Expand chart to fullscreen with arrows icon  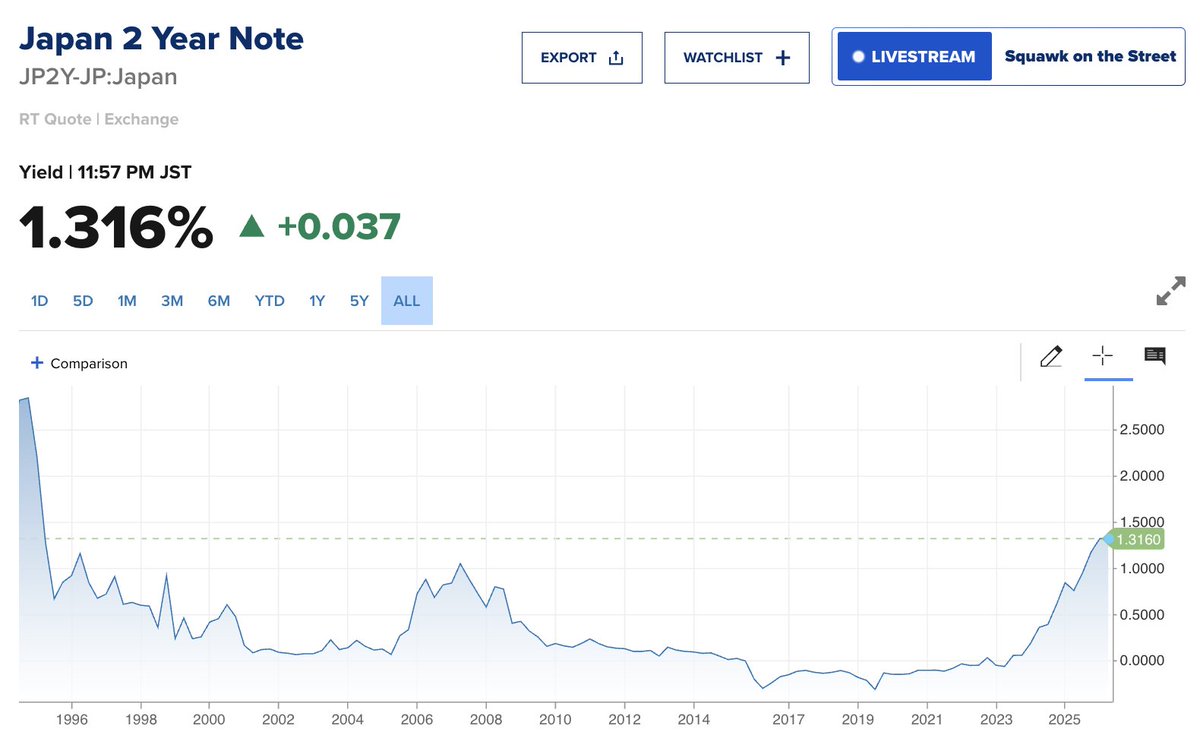click(x=1170, y=291)
